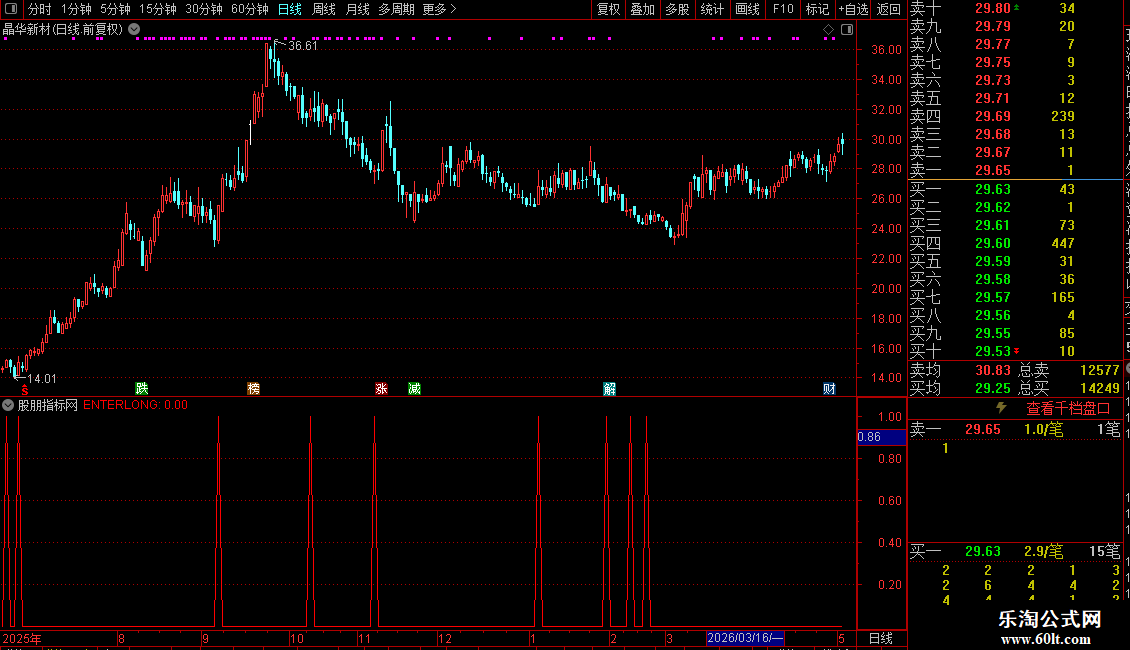Switch to 月线 monthly chart

[357, 9]
